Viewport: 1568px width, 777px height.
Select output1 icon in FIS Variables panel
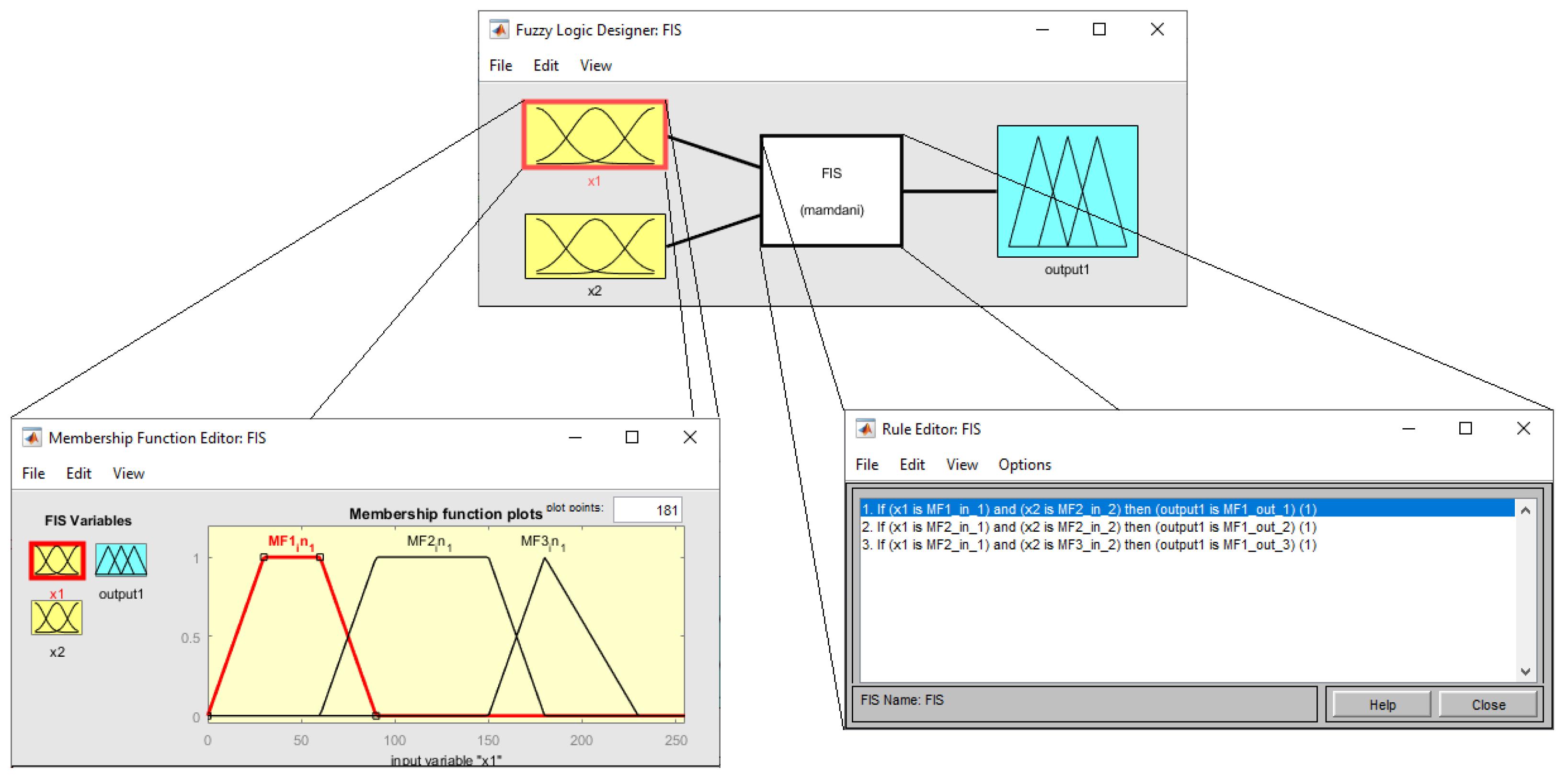click(121, 560)
